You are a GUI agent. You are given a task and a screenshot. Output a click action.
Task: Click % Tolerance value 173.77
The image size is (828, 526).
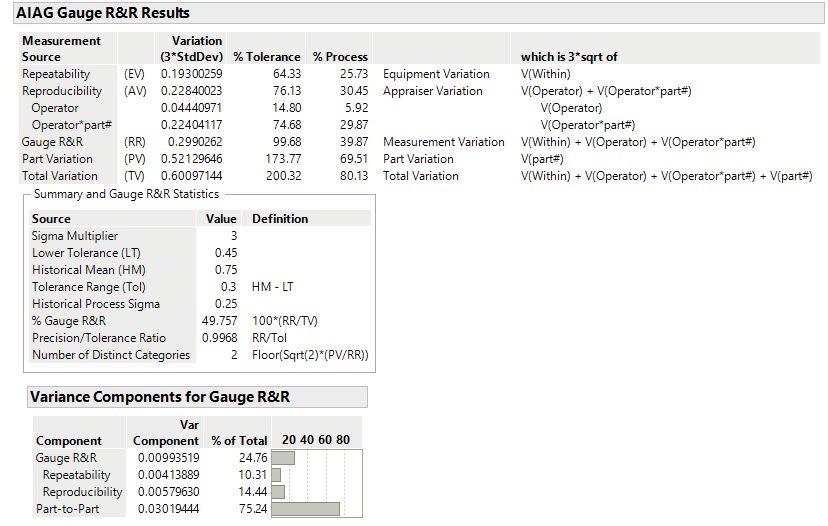point(283,158)
